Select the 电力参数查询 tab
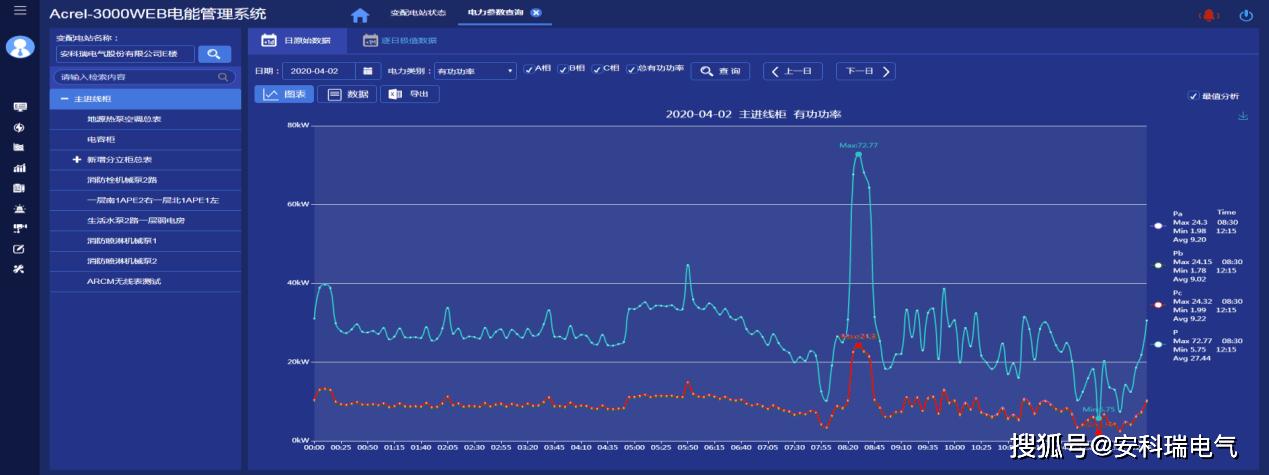This screenshot has width=1269, height=475. 495,12
